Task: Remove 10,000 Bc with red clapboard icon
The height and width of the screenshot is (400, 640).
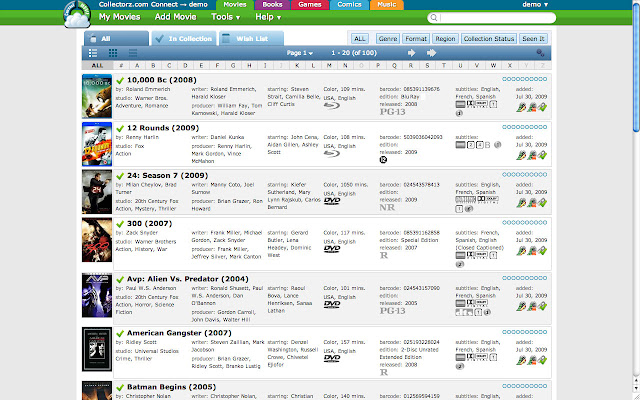Action: pos(532,107)
